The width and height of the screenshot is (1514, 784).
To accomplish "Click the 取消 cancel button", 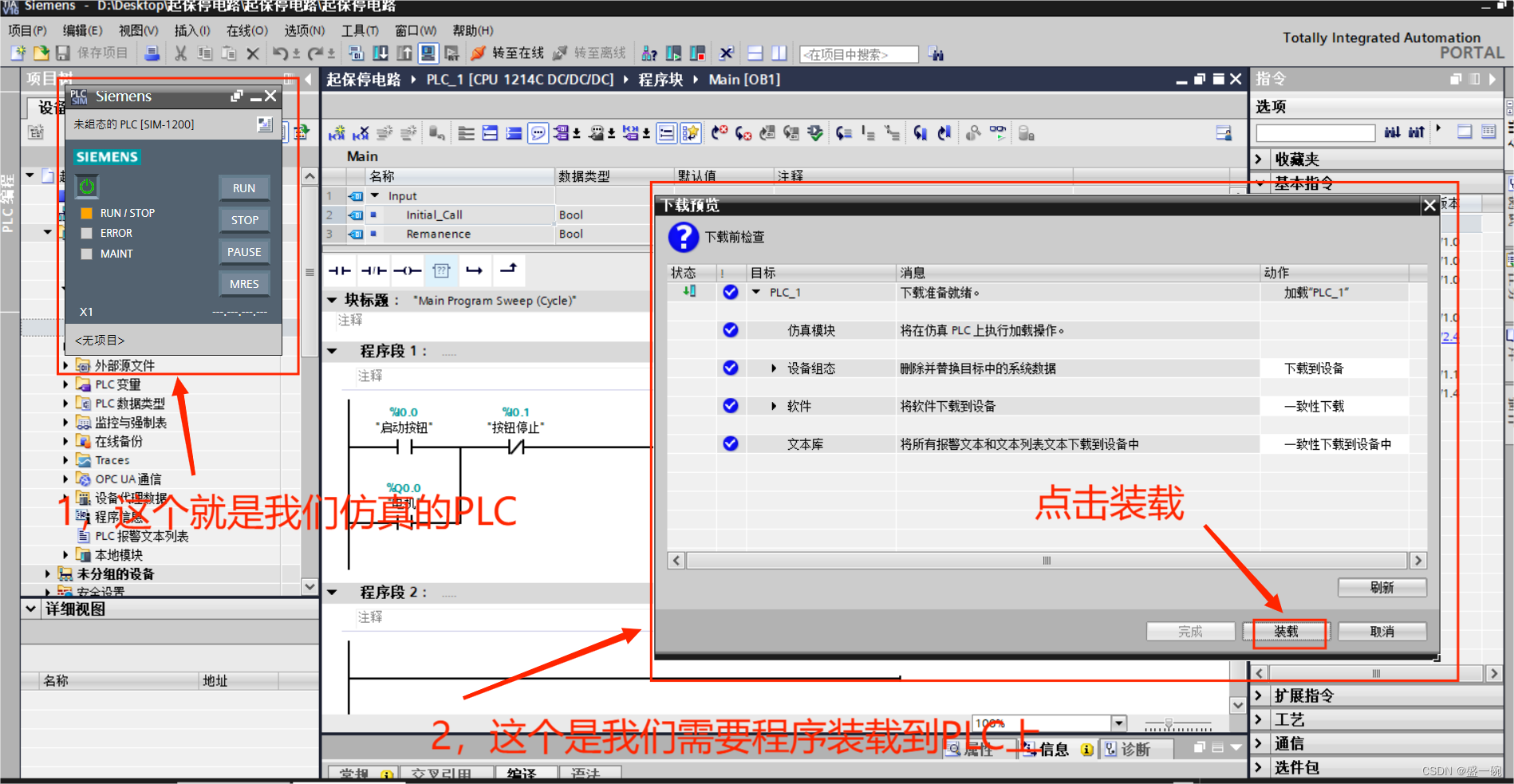I will [x=1382, y=632].
